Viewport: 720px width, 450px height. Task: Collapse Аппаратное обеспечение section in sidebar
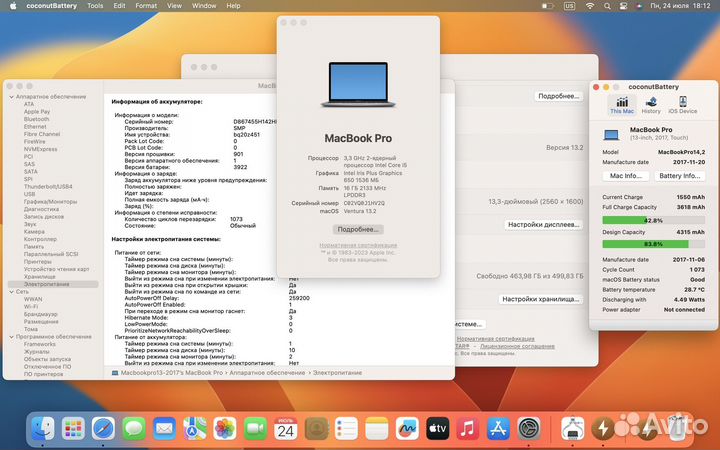tap(11, 97)
